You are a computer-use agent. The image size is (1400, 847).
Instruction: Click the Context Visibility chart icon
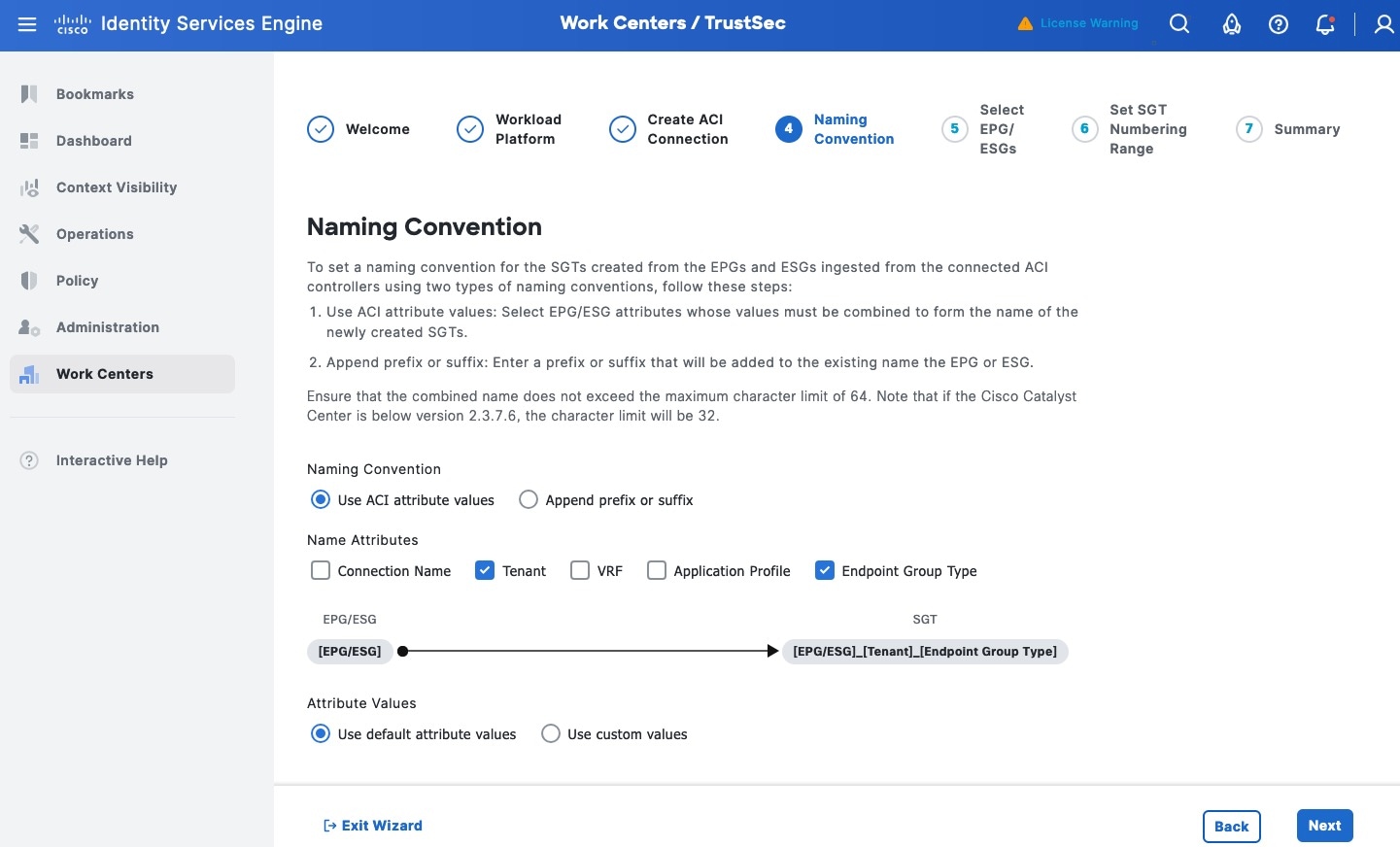pyautogui.click(x=29, y=187)
